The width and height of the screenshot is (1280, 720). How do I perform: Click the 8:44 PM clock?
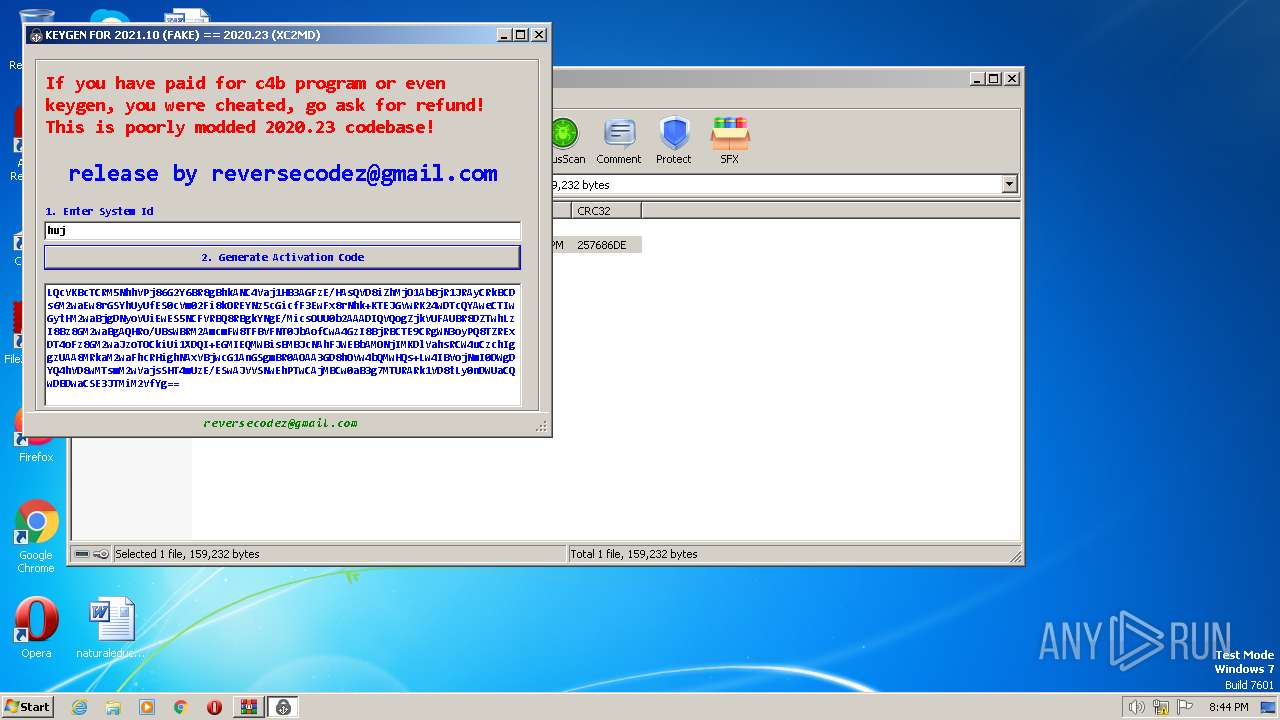[1228, 707]
